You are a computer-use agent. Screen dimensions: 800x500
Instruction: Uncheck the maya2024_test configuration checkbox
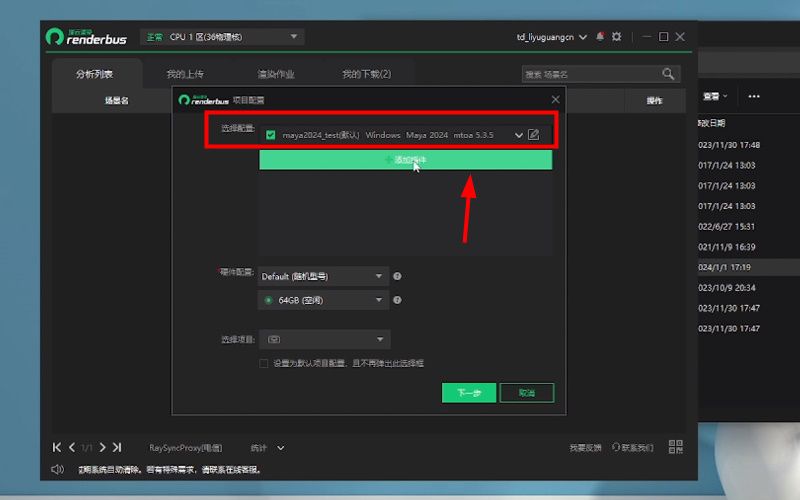pyautogui.click(x=271, y=134)
